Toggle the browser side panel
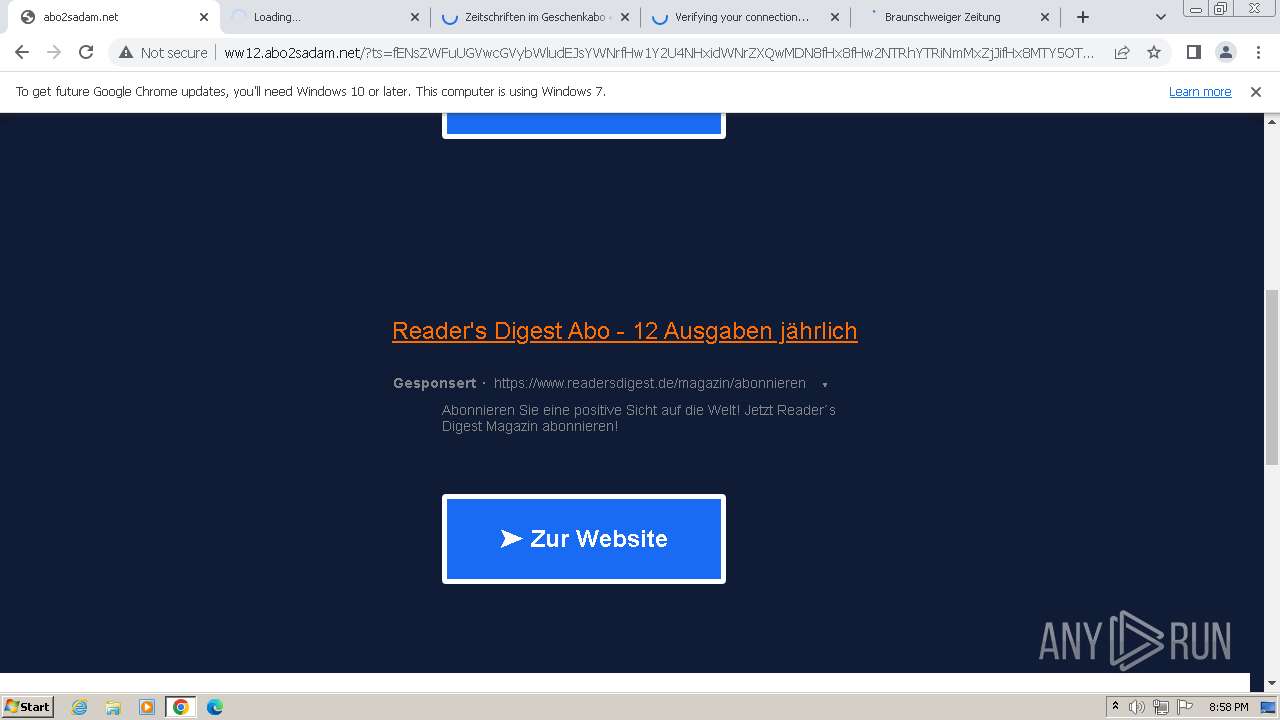The width and height of the screenshot is (1280, 720). (1193, 53)
